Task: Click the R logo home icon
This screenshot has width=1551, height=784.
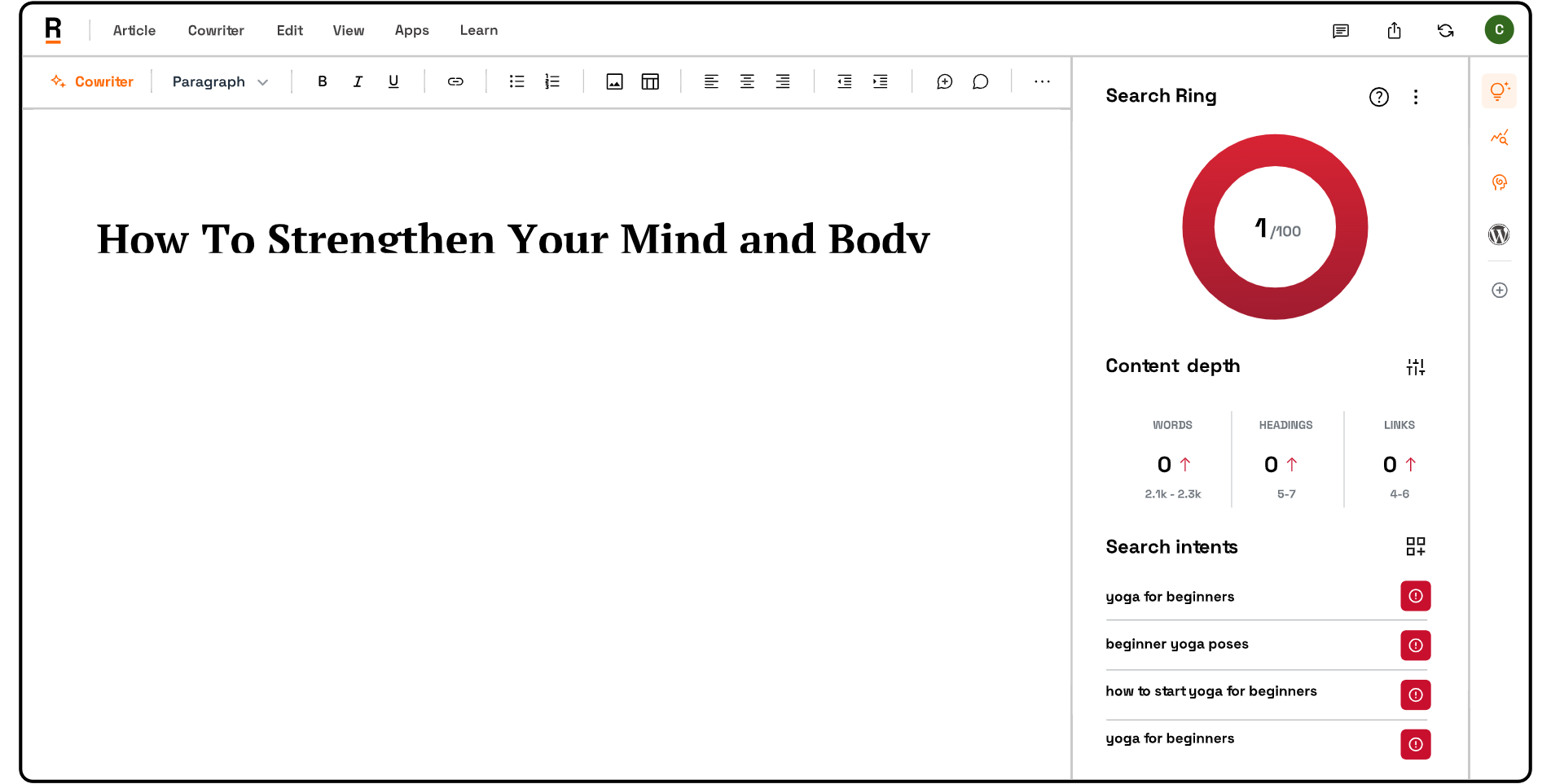Action: (53, 30)
